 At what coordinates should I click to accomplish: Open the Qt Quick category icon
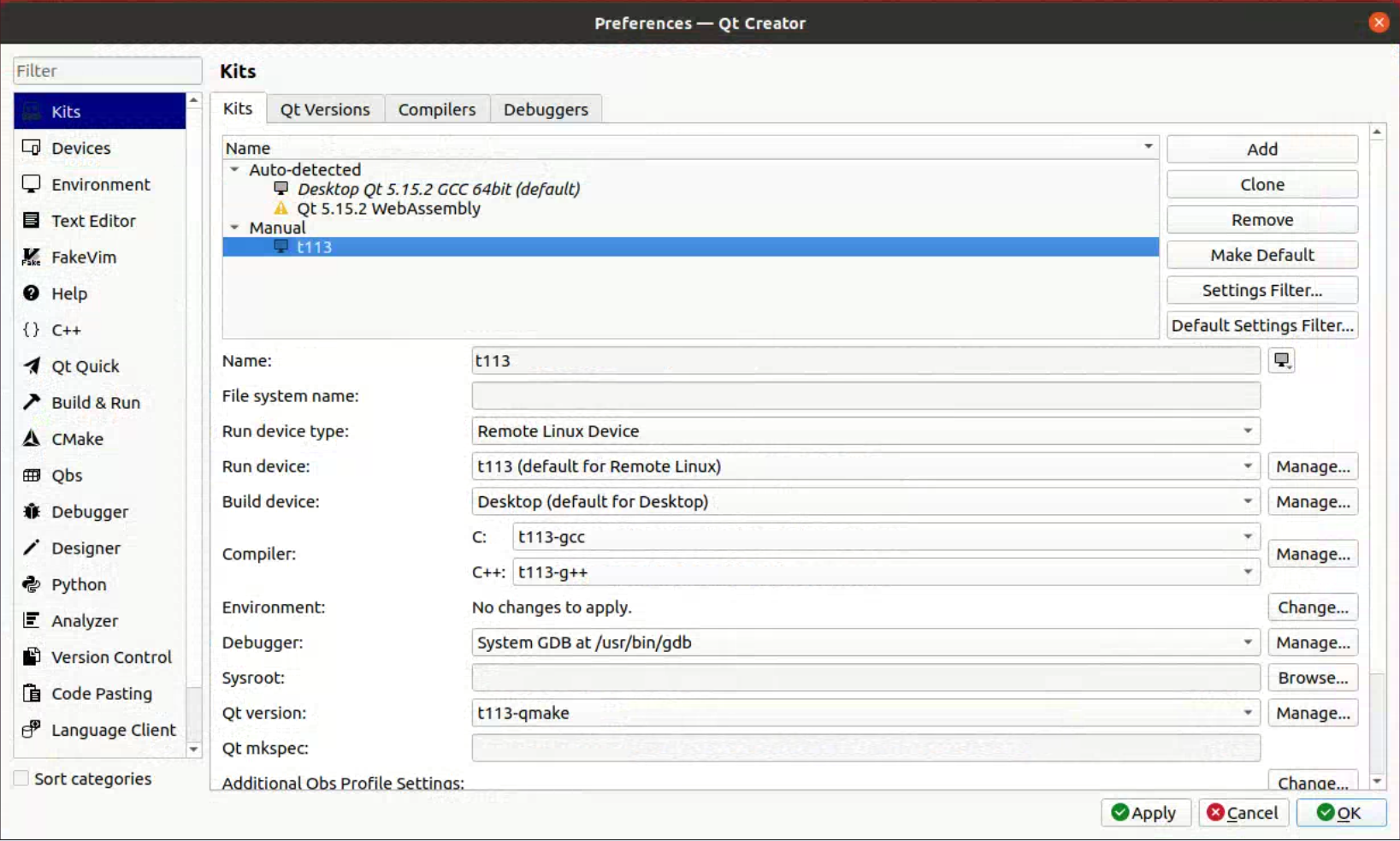click(32, 365)
